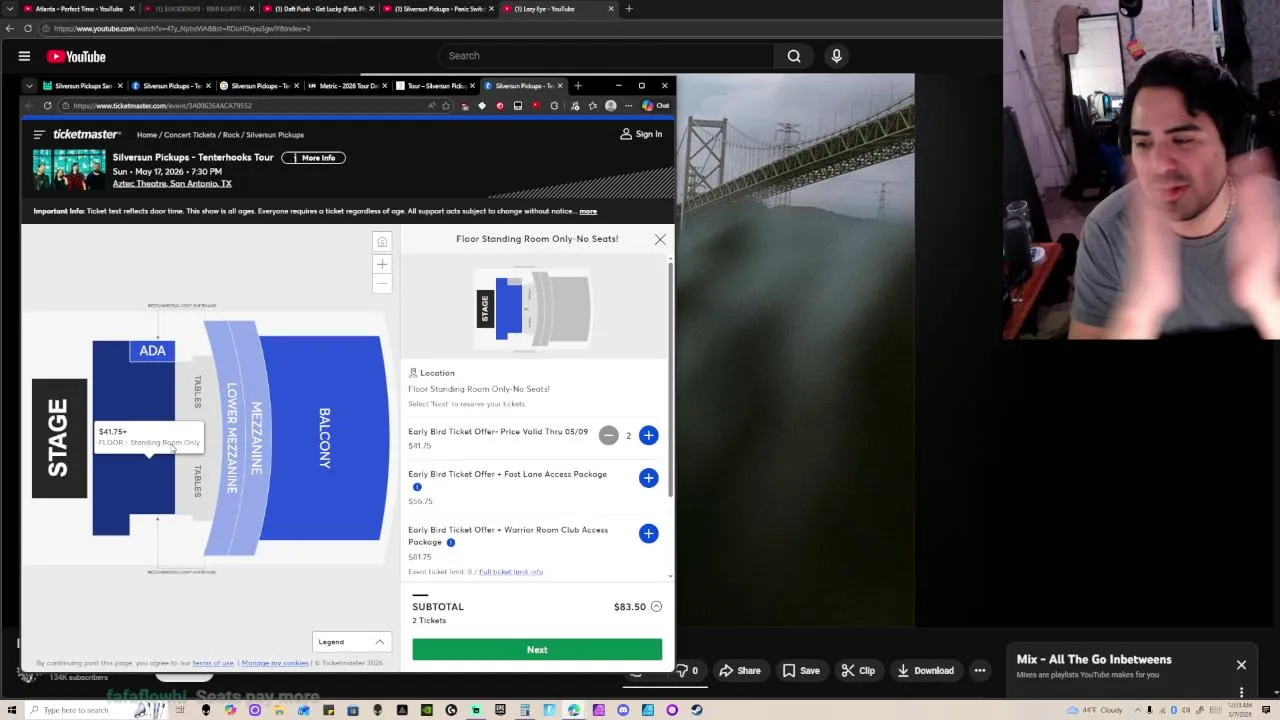The width and height of the screenshot is (1280, 720).
Task: Expand Important Info with the more link
Action: (588, 211)
